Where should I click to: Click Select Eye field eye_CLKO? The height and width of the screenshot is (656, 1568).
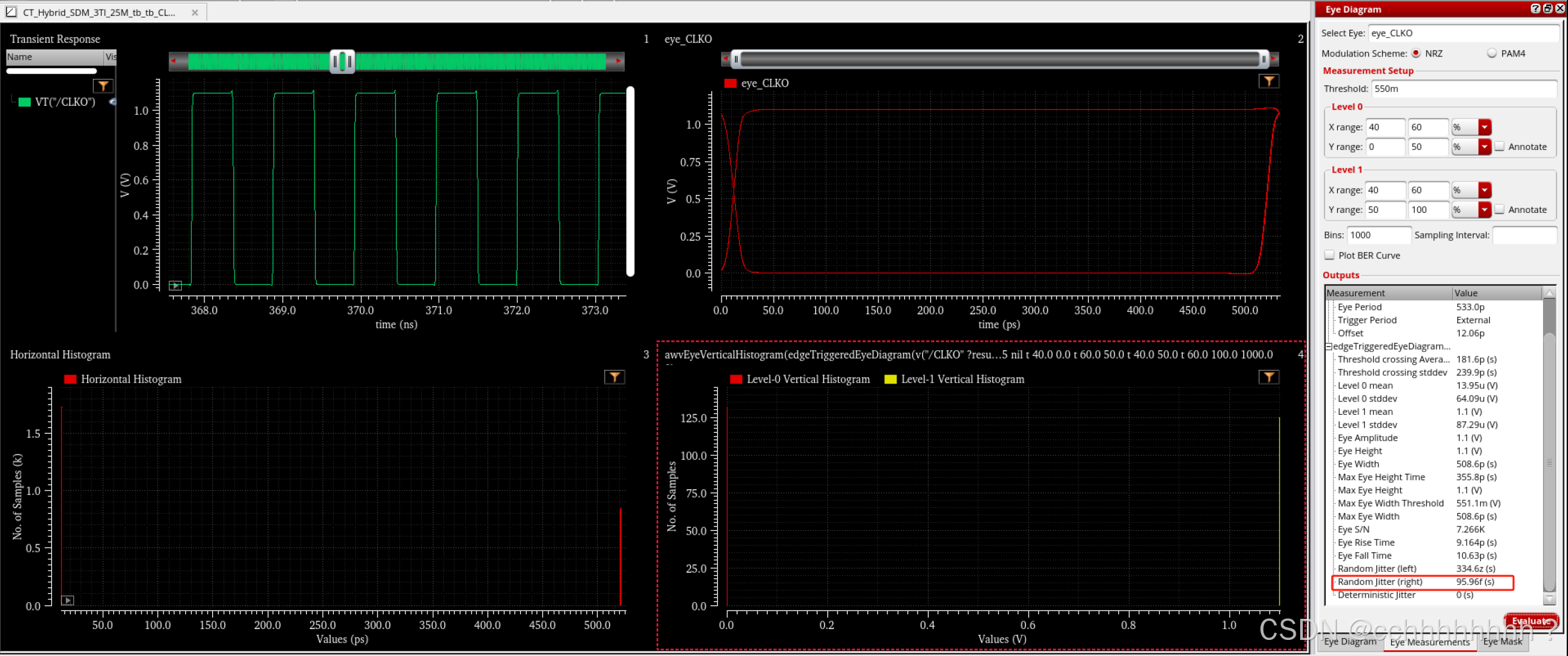click(x=1463, y=33)
